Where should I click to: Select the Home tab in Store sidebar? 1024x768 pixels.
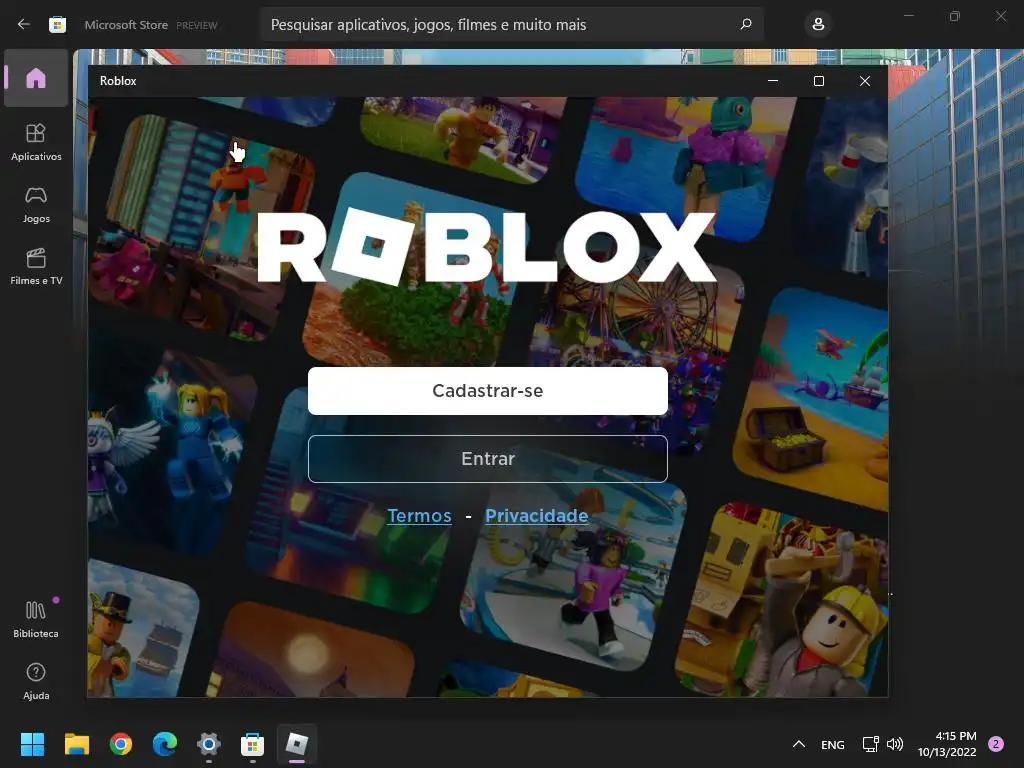(36, 78)
